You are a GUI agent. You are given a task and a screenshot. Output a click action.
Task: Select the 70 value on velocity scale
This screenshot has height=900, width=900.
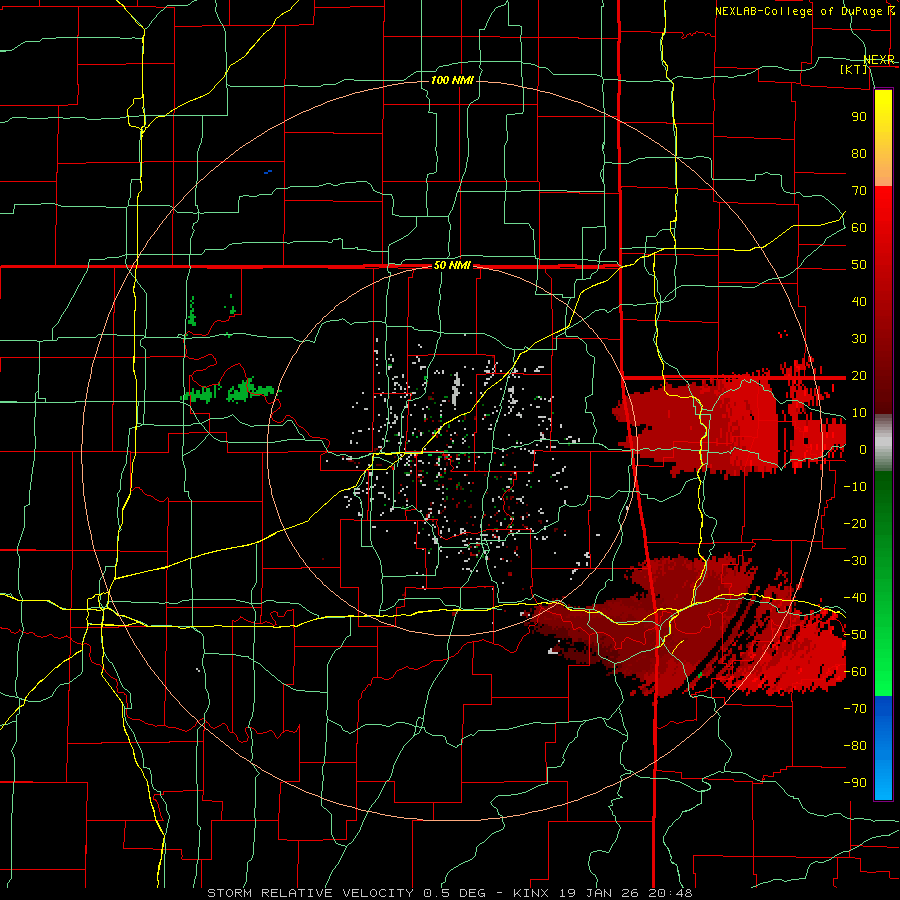point(859,191)
